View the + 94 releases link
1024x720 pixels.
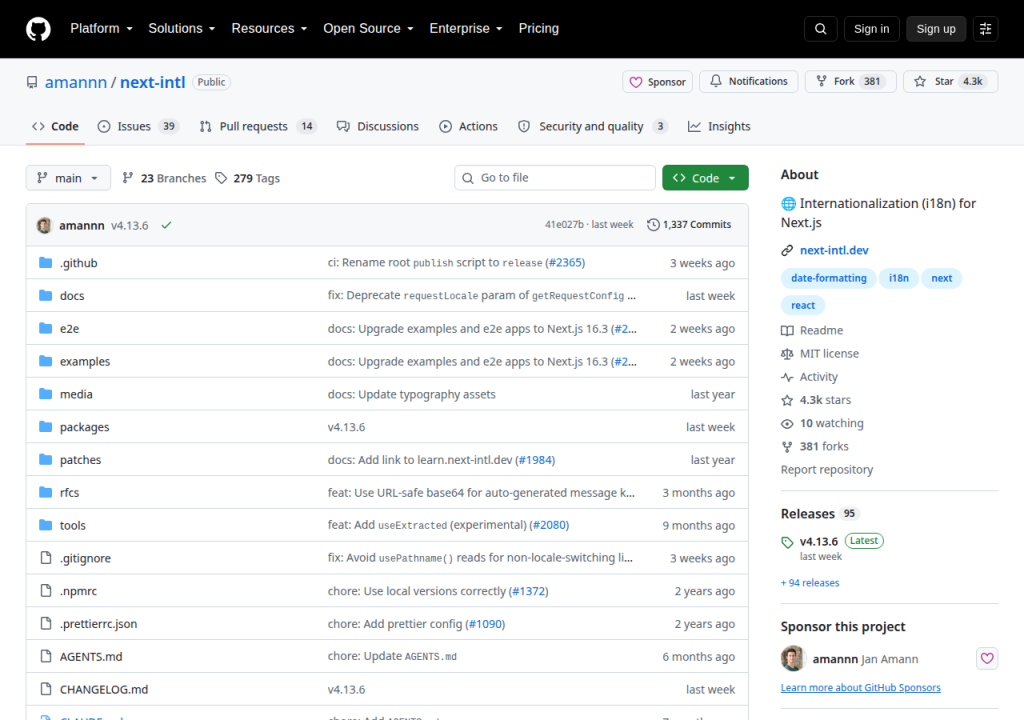810,583
